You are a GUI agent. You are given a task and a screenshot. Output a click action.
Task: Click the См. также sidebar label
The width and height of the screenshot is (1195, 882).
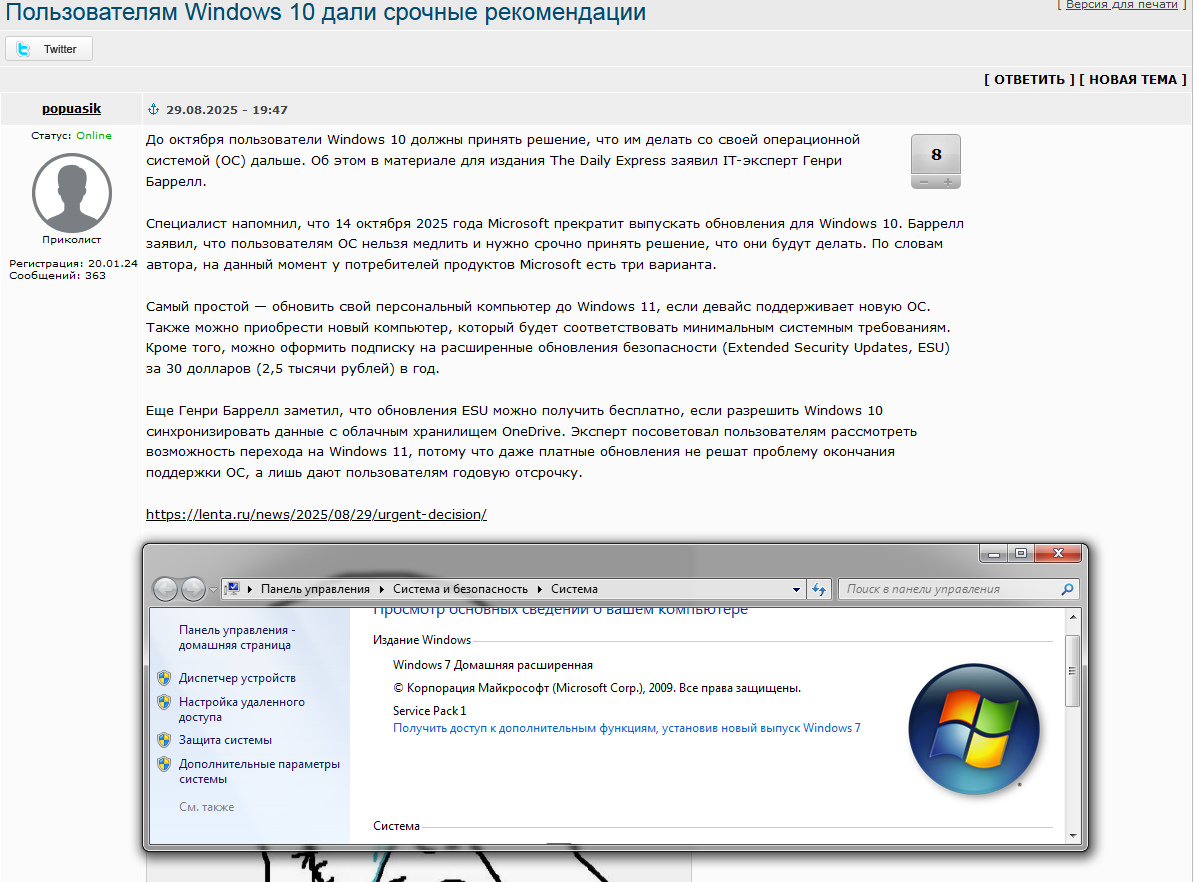[x=207, y=807]
